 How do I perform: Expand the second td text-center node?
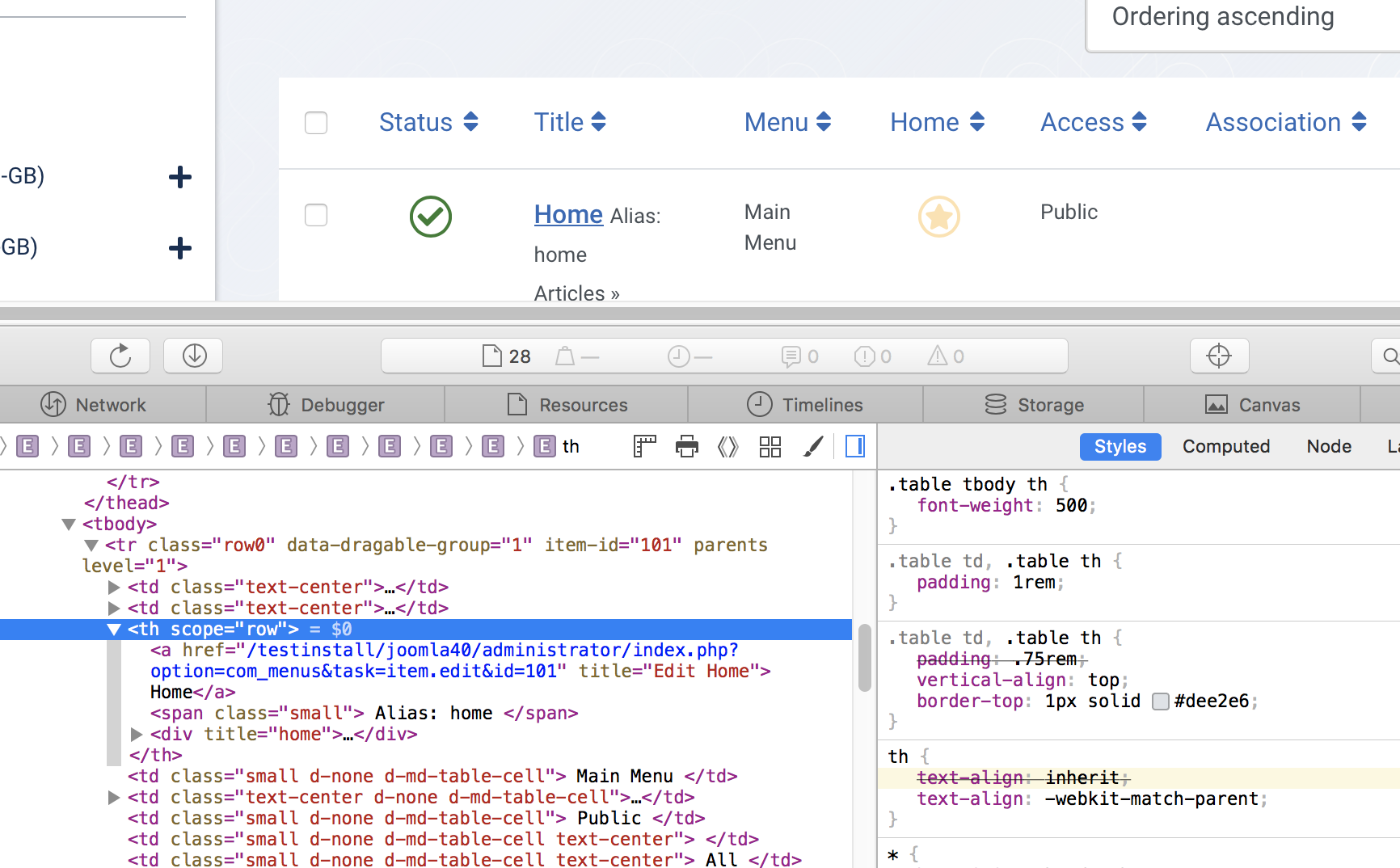click(x=114, y=609)
